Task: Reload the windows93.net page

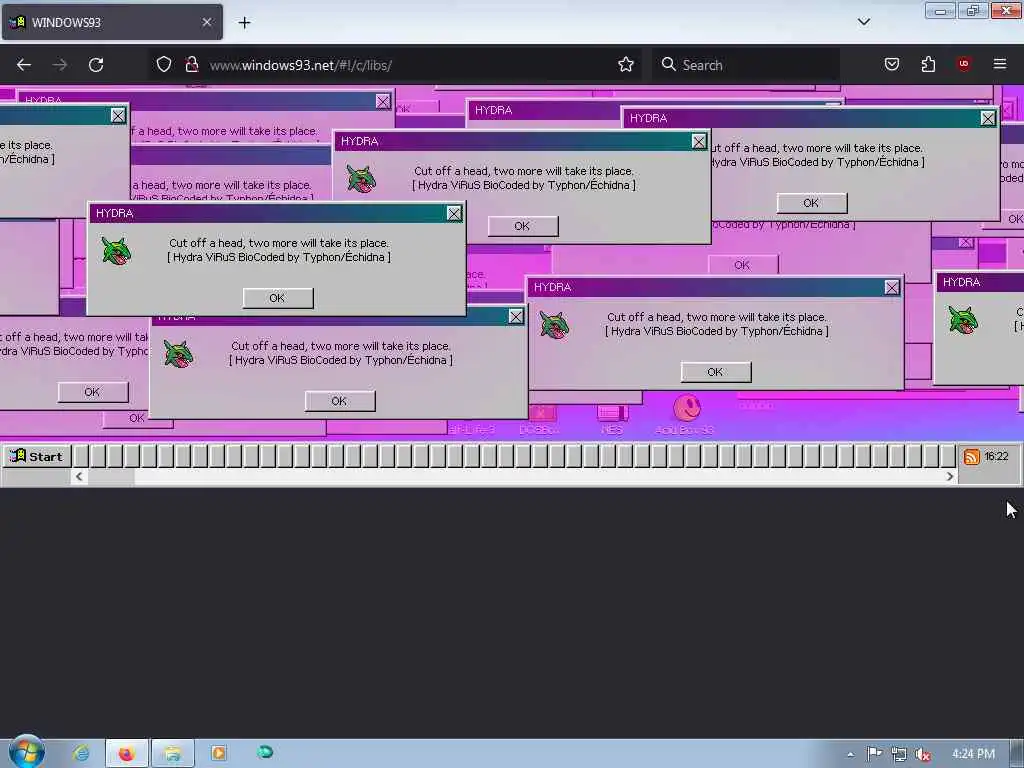Action: [96, 65]
